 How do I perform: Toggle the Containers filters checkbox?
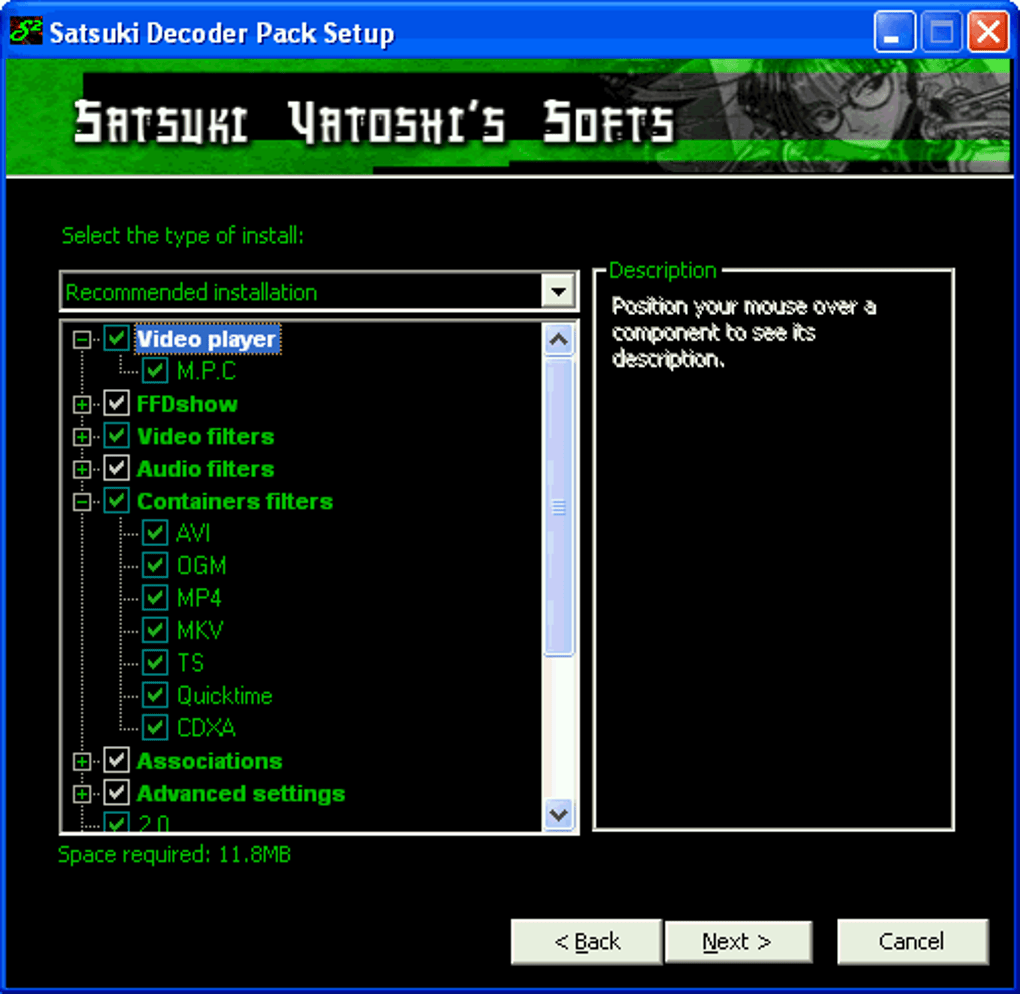click(x=116, y=500)
